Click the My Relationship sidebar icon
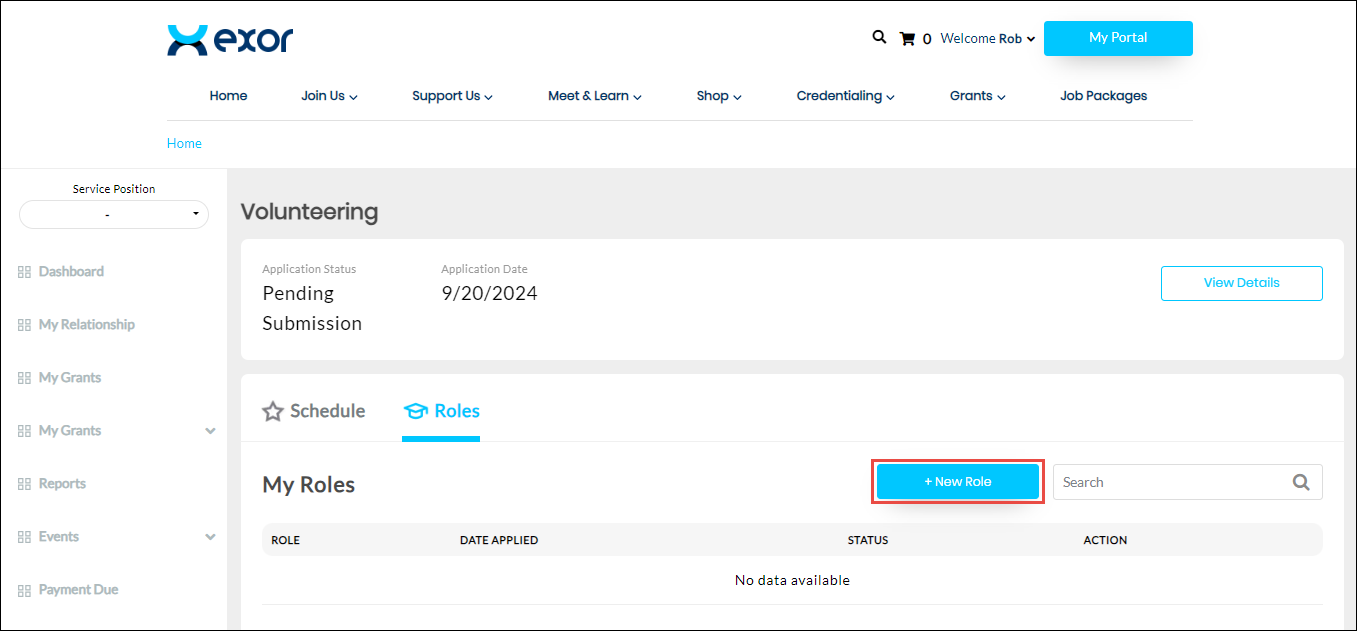The width and height of the screenshot is (1357, 631). coord(24,325)
